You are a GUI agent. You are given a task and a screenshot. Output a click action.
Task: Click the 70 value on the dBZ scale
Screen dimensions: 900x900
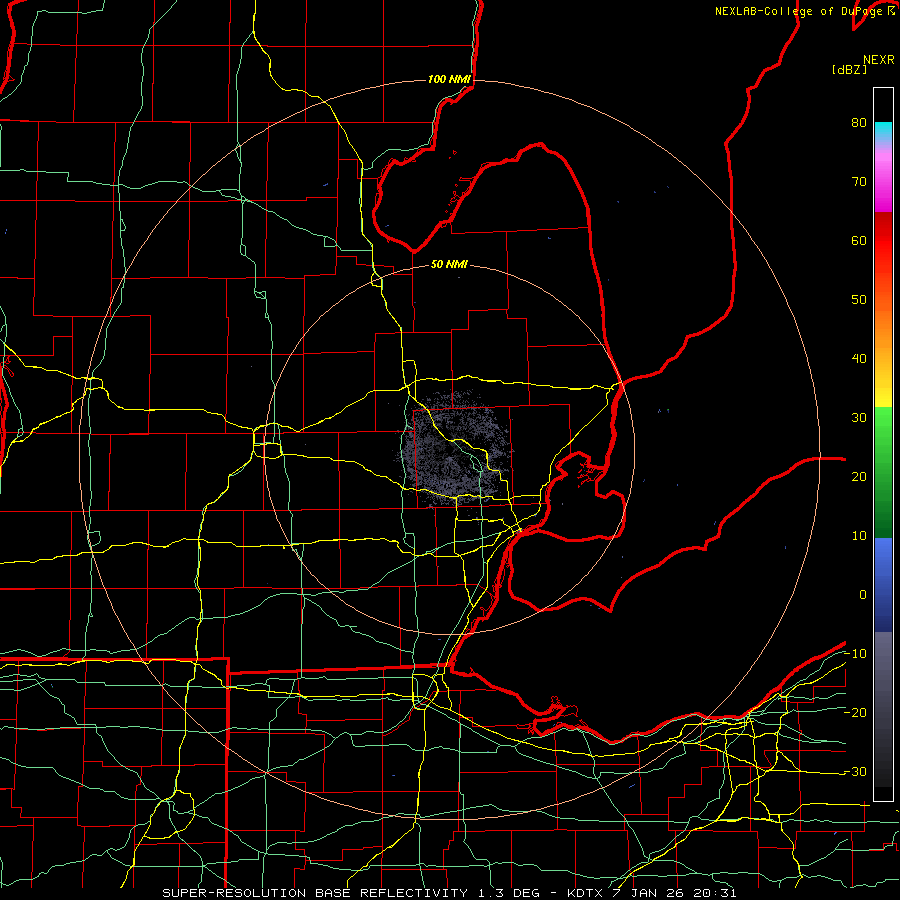859,182
